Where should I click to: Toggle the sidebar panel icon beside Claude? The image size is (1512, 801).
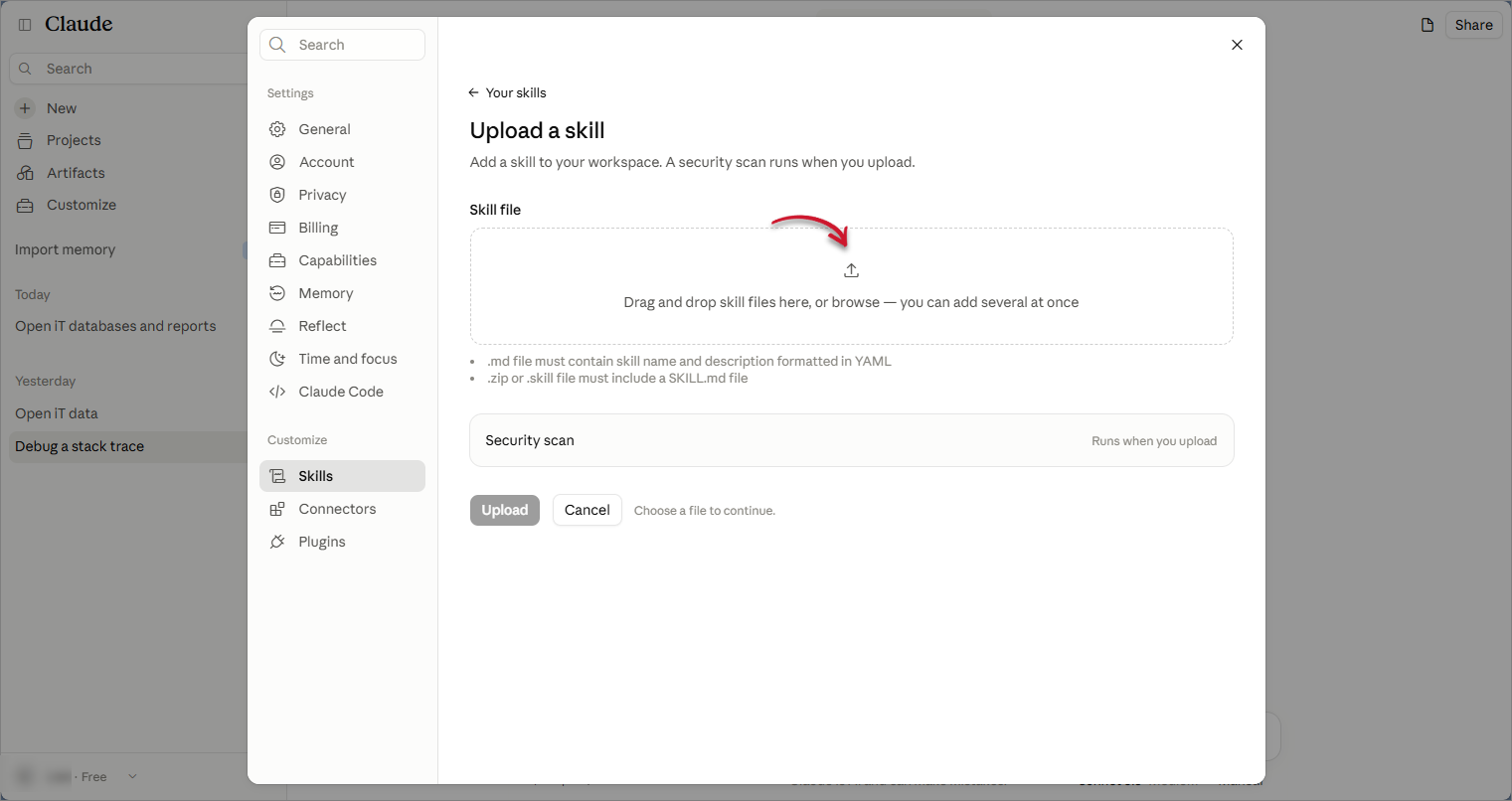click(x=25, y=24)
